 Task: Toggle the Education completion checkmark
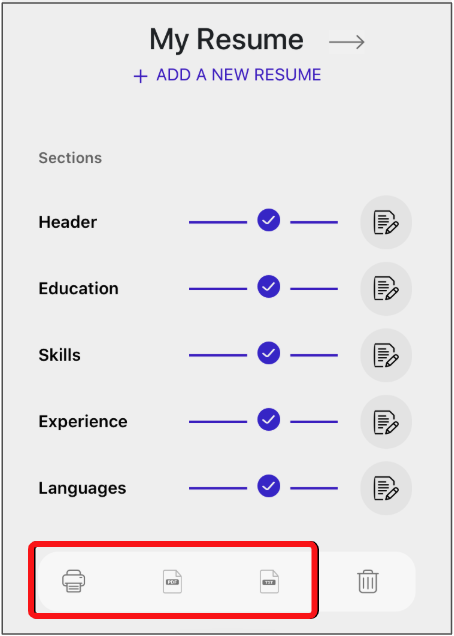coord(269,286)
